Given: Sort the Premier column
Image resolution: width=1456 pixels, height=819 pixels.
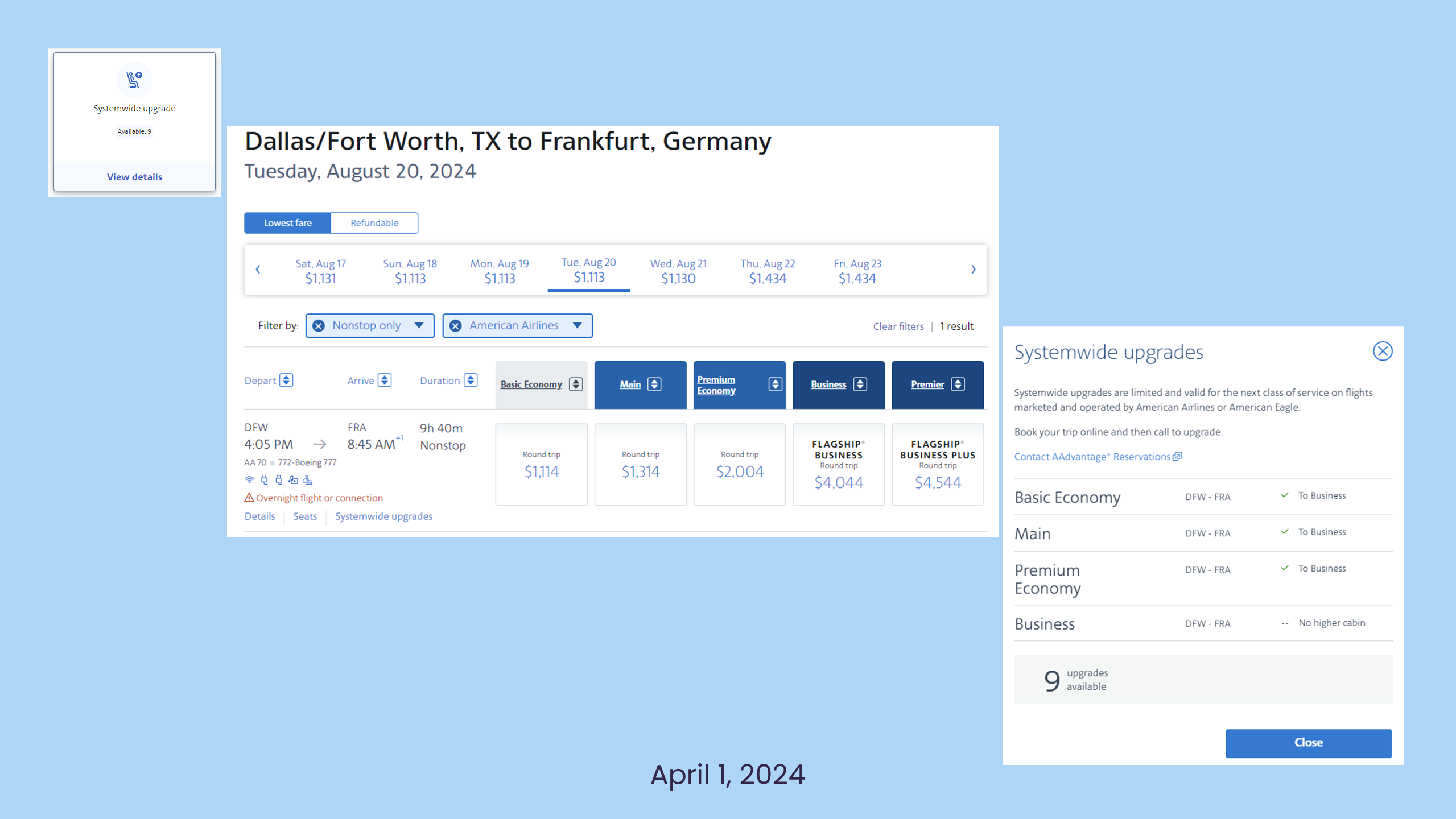Looking at the screenshot, I should pos(958,384).
